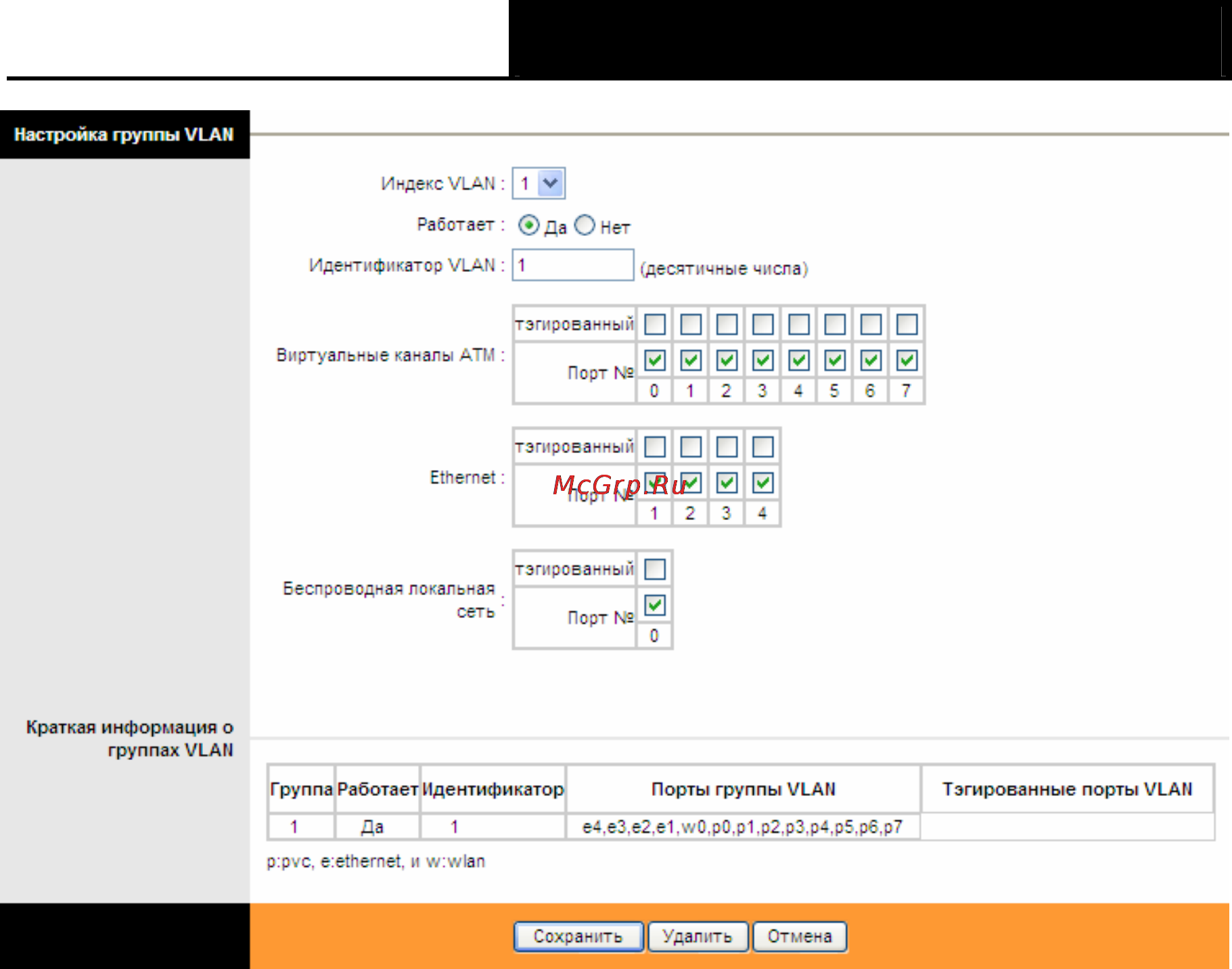Screen dimensions: 1232x969
Task: Tick tagged checkbox for ATM port 3
Action: click(x=762, y=325)
